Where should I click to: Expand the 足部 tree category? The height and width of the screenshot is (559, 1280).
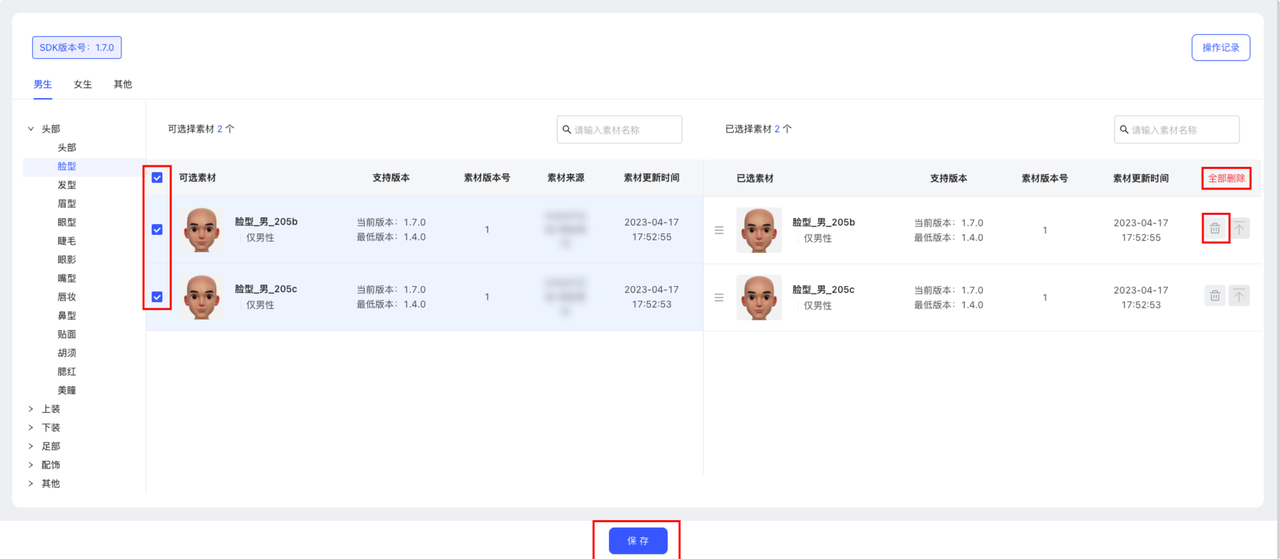tap(31, 446)
